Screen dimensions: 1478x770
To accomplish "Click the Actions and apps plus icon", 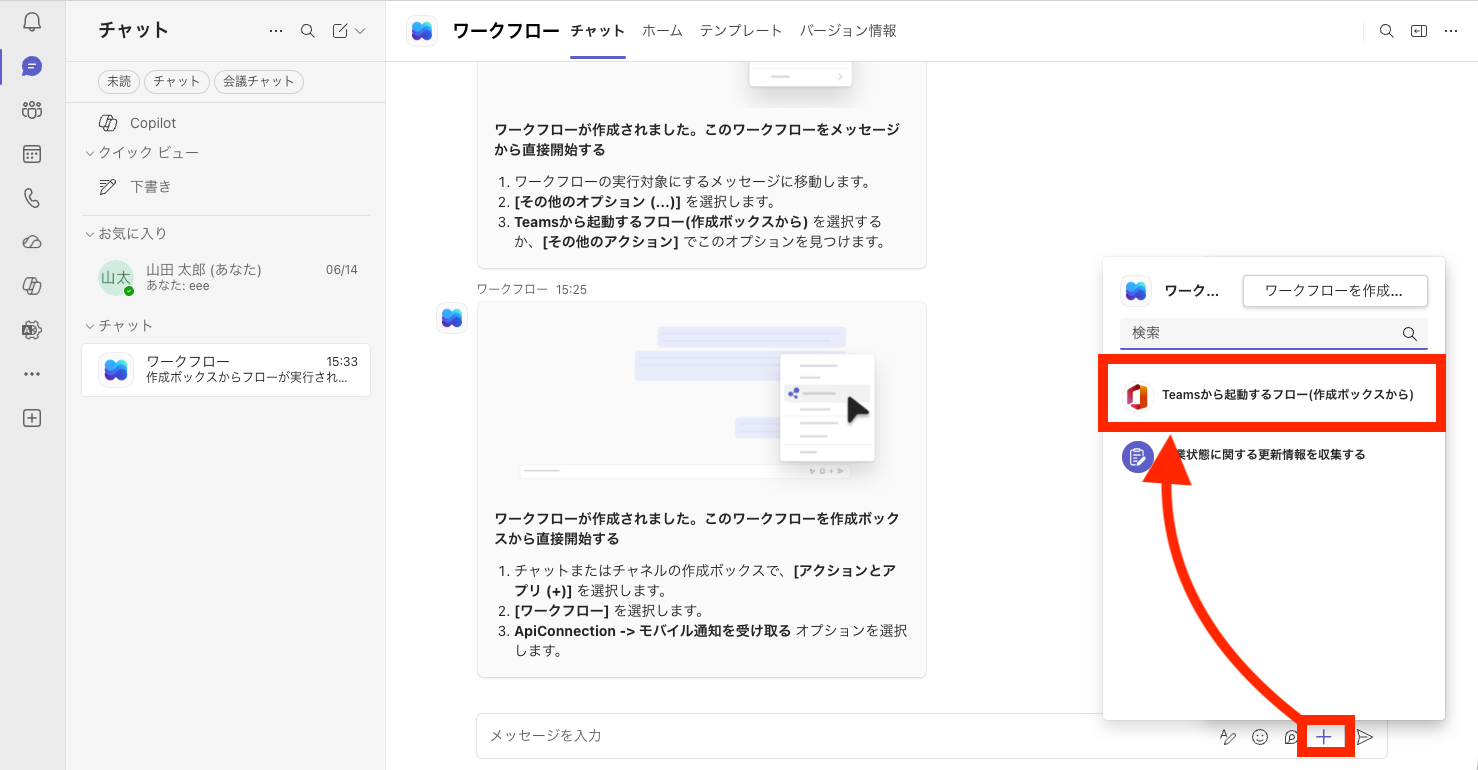I will [1324, 737].
